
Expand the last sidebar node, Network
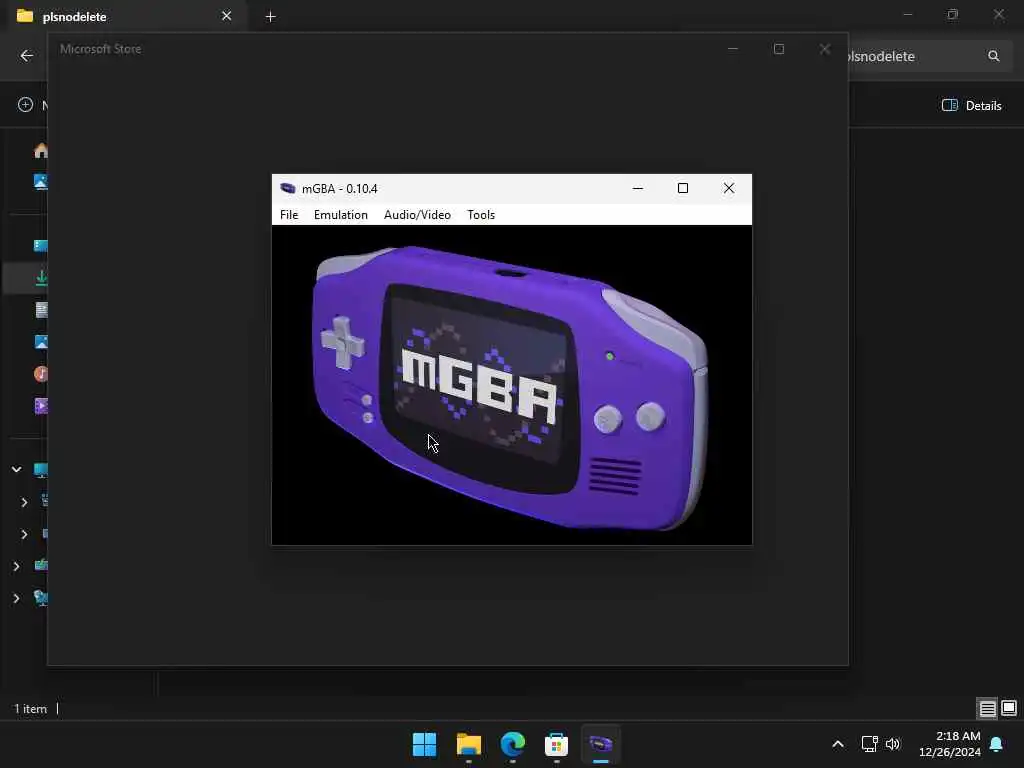pos(16,598)
